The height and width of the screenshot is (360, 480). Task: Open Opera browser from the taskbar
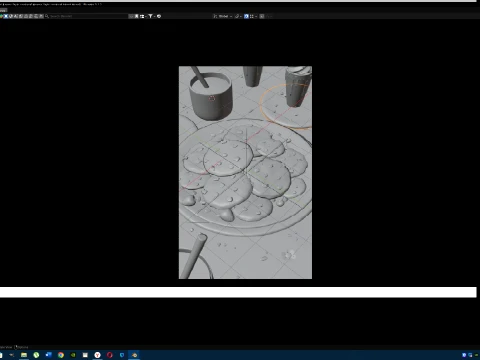pos(110,355)
